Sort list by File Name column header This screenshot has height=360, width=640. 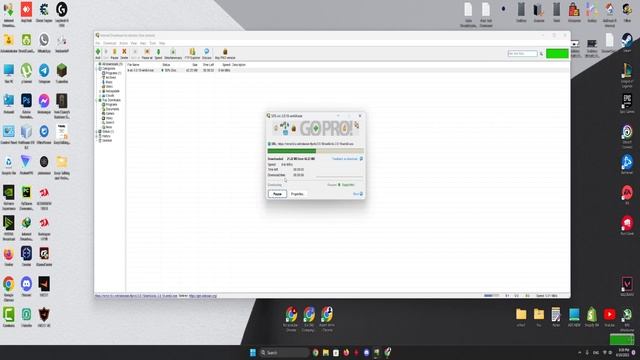tap(133, 64)
